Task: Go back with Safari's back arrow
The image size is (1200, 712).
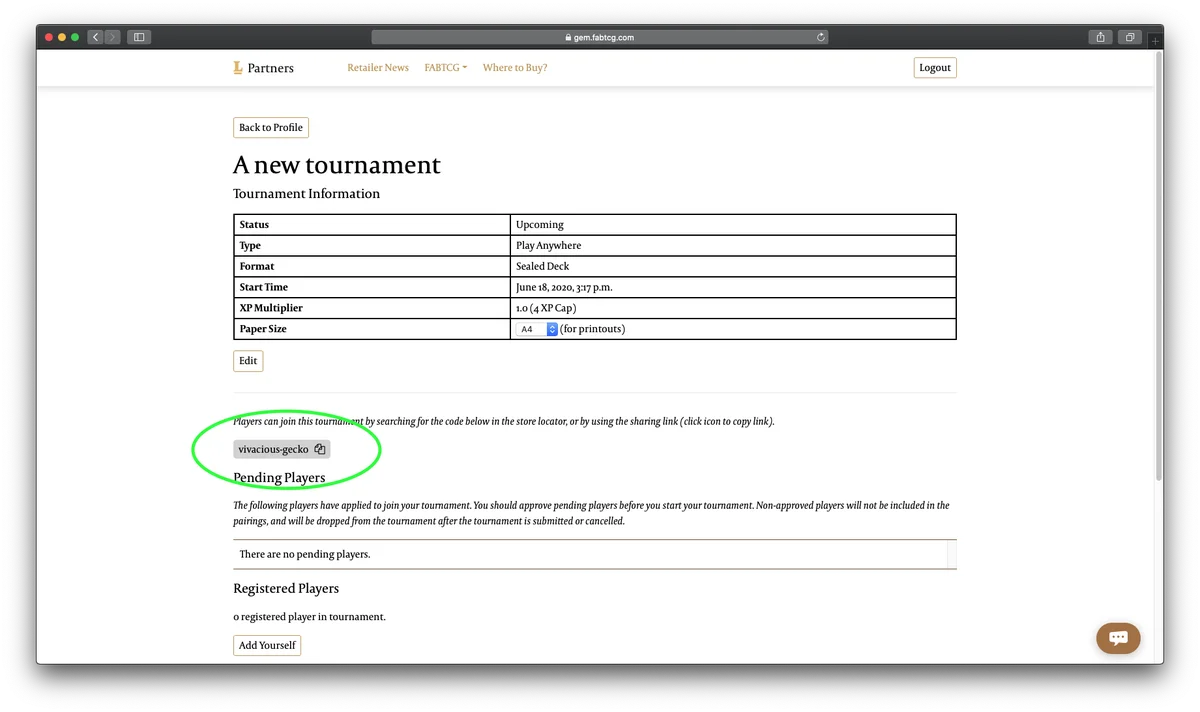Action: 95,37
